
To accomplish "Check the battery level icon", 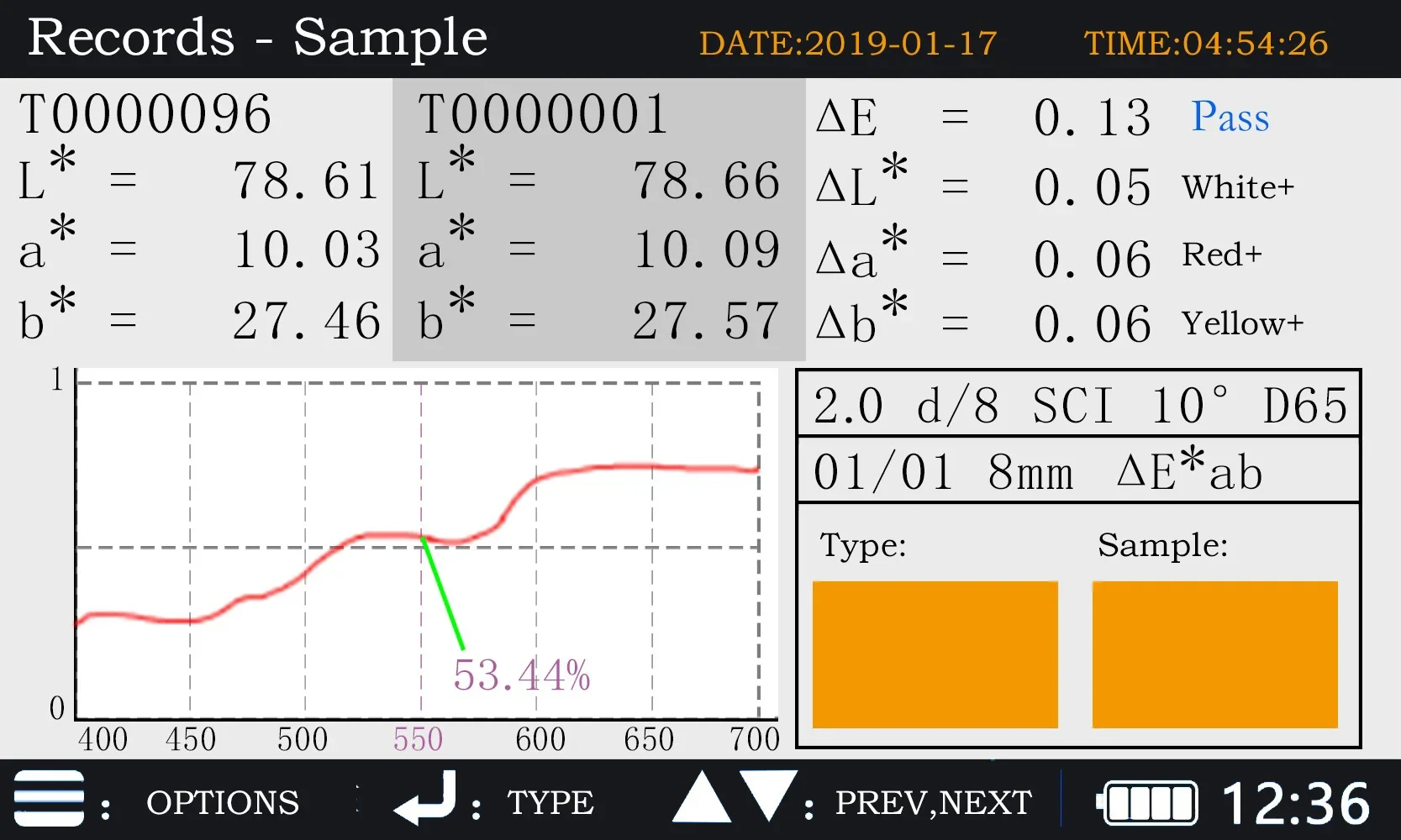I will tap(1147, 802).
